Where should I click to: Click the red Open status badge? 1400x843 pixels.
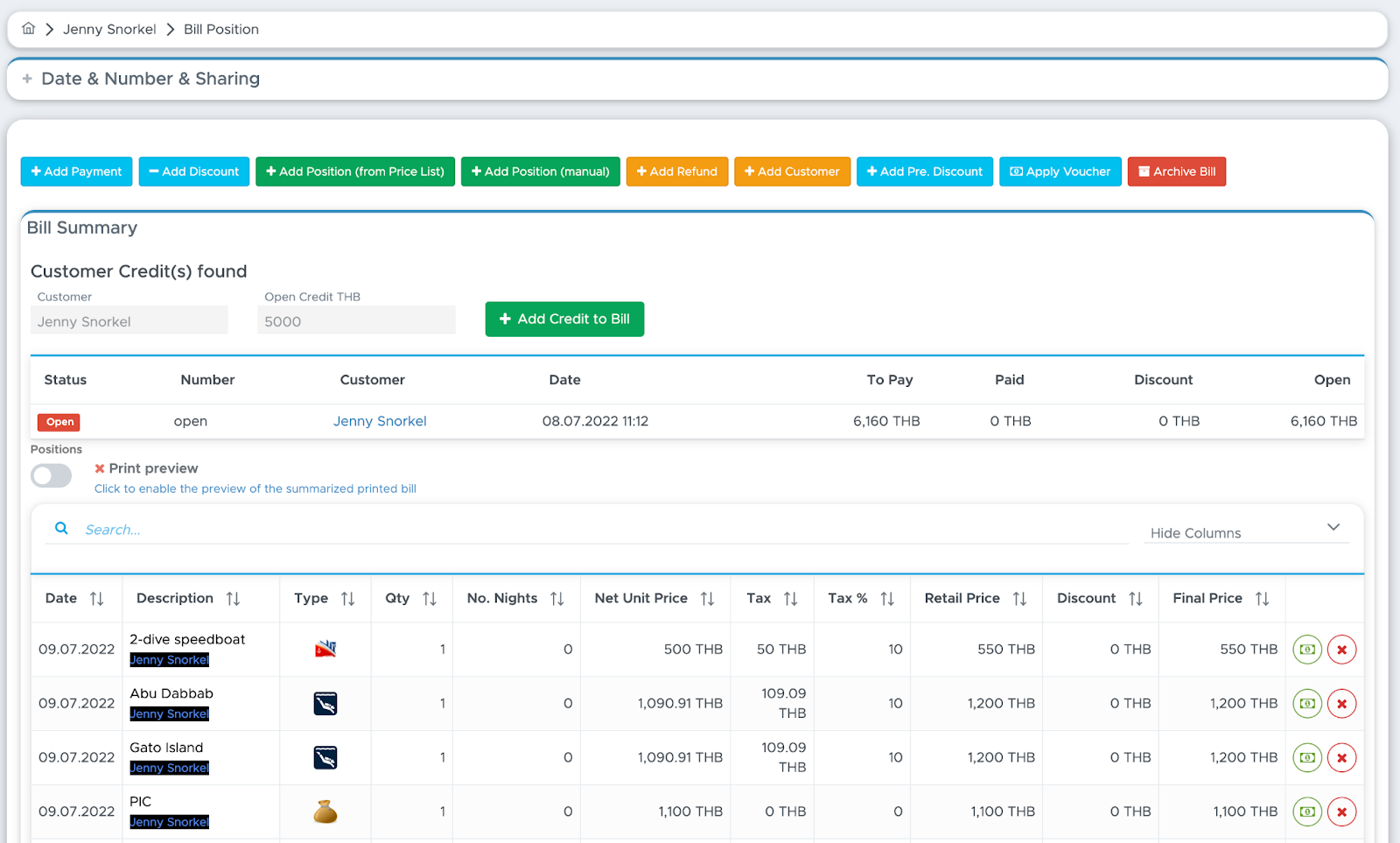(59, 422)
